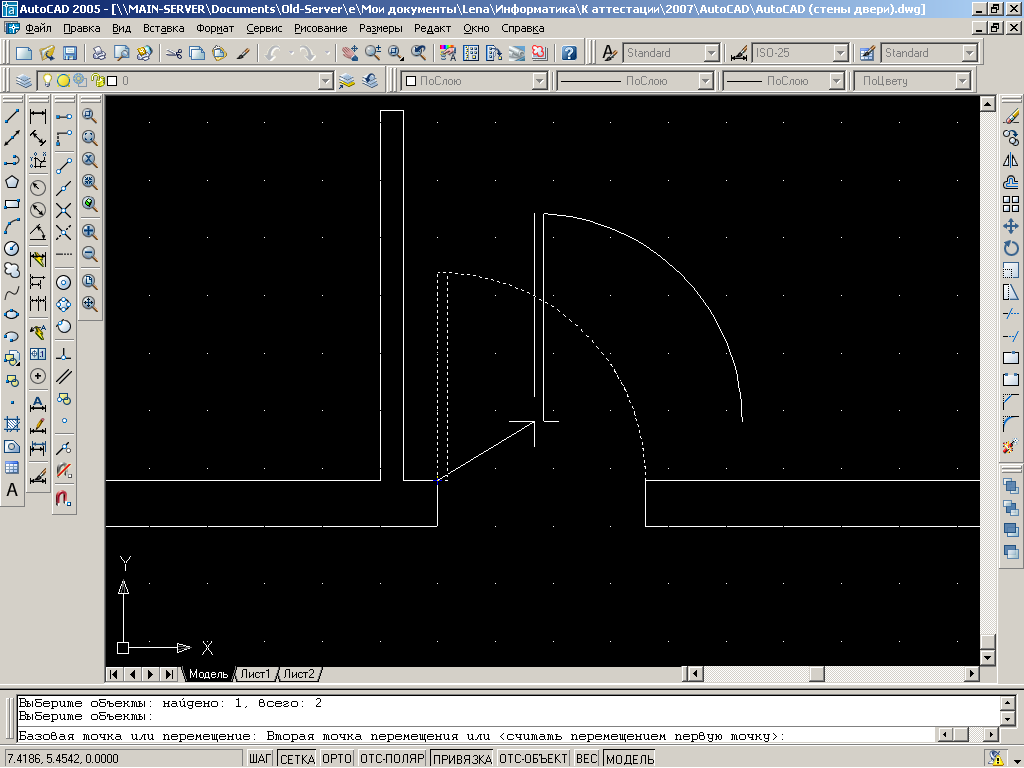Select the Angular dimension tool
The width and height of the screenshot is (1024, 768).
[x=39, y=232]
